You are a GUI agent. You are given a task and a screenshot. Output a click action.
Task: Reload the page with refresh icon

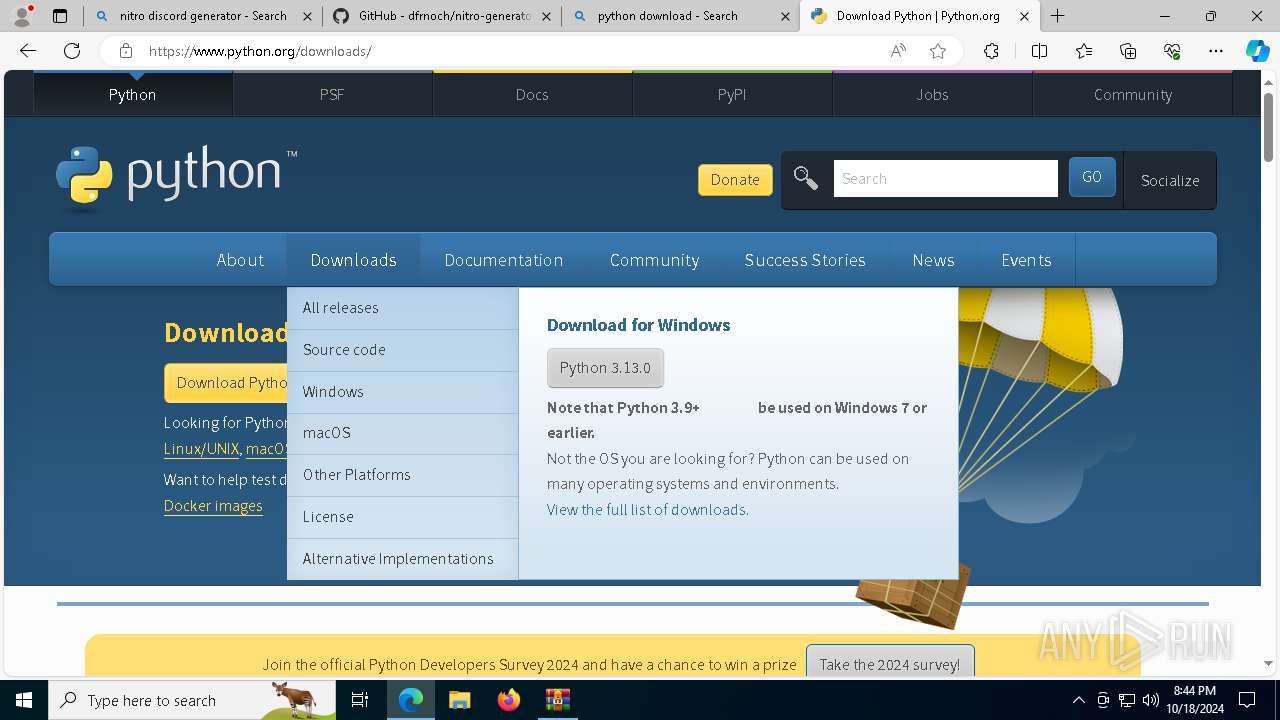(x=72, y=51)
